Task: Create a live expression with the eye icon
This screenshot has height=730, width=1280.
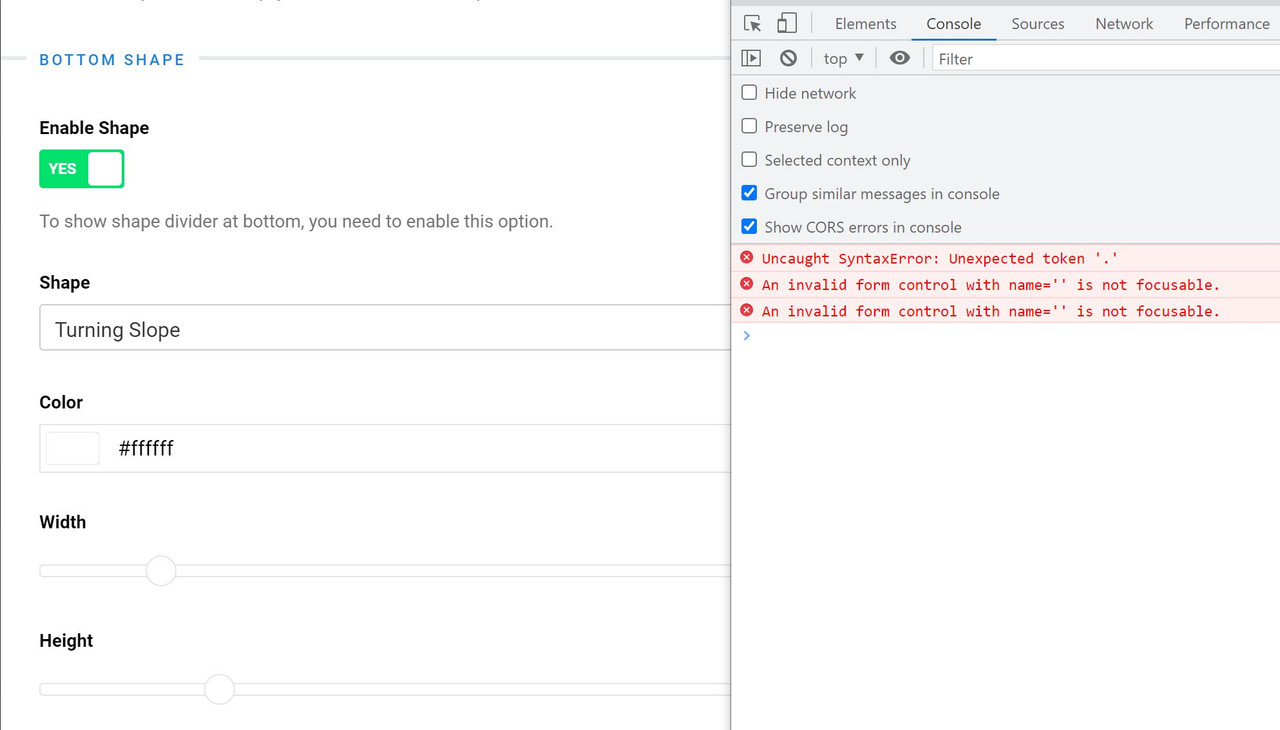Action: pyautogui.click(x=899, y=57)
